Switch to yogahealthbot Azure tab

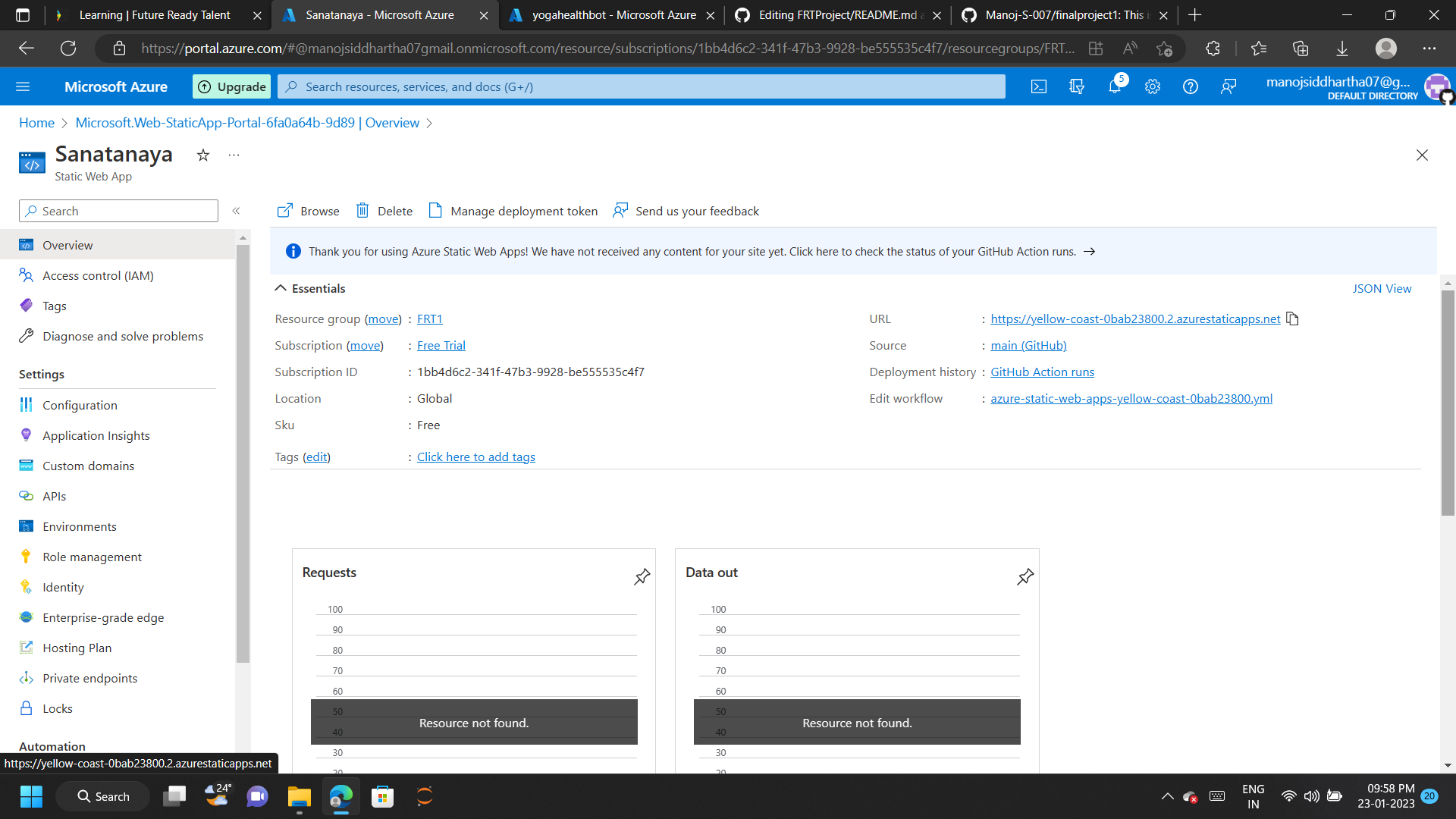pyautogui.click(x=613, y=15)
